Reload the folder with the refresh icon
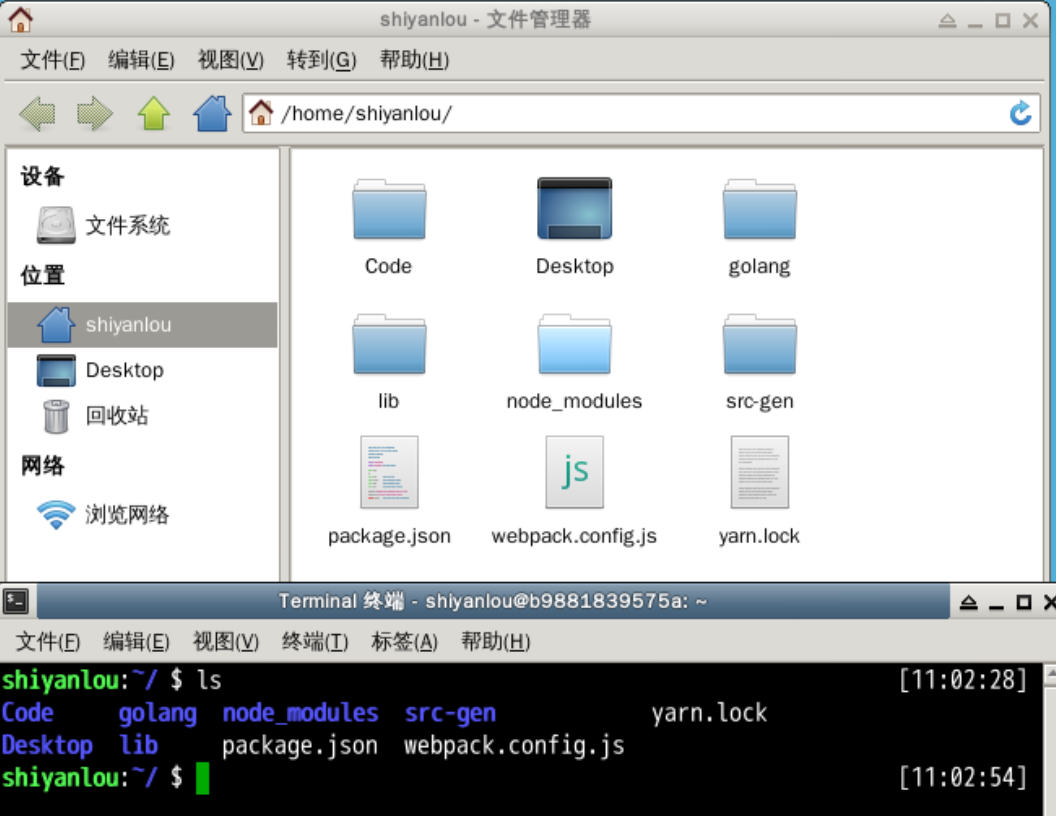This screenshot has width=1056, height=816. (x=1020, y=113)
